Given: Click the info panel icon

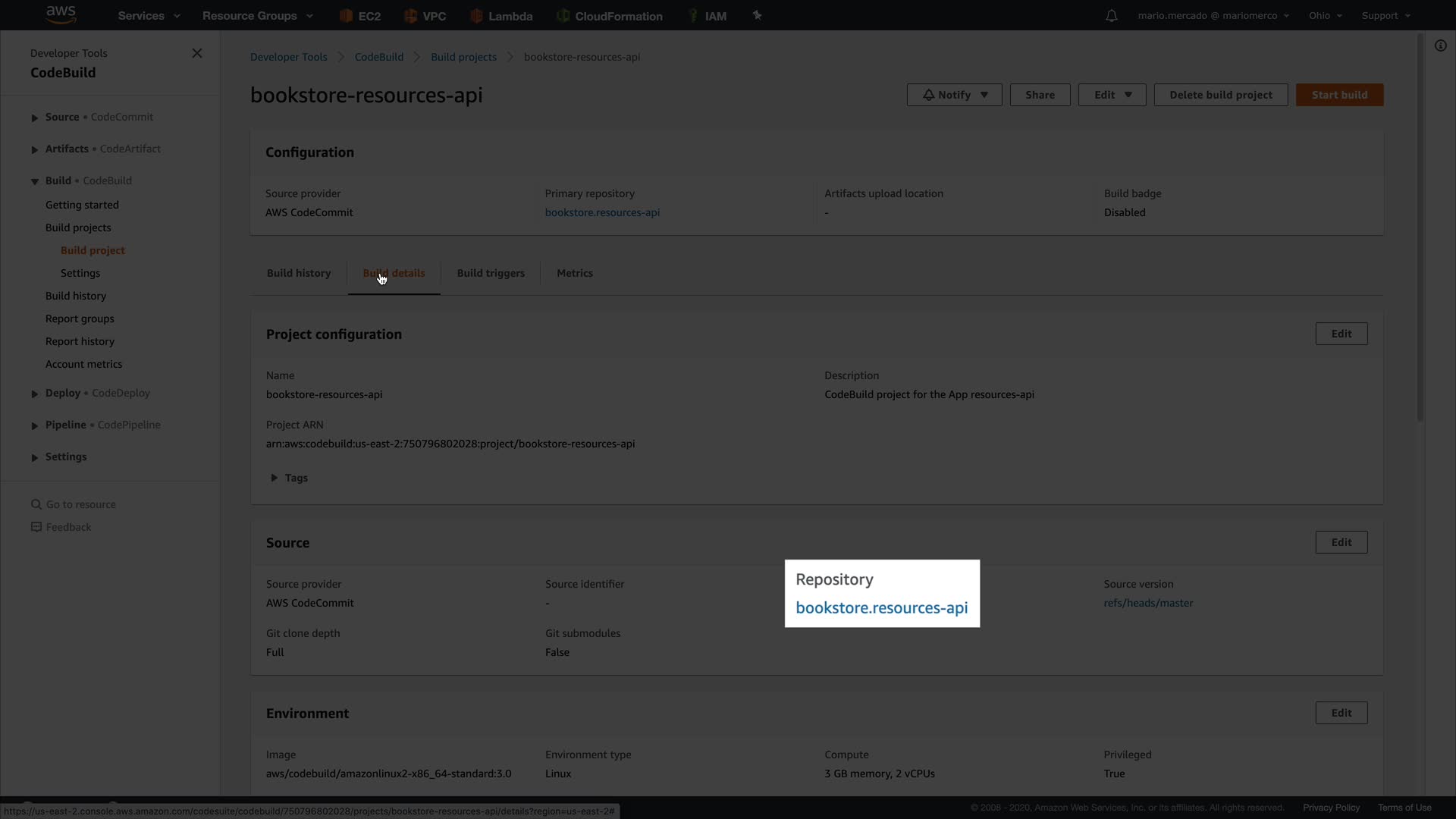Looking at the screenshot, I should 1440,45.
